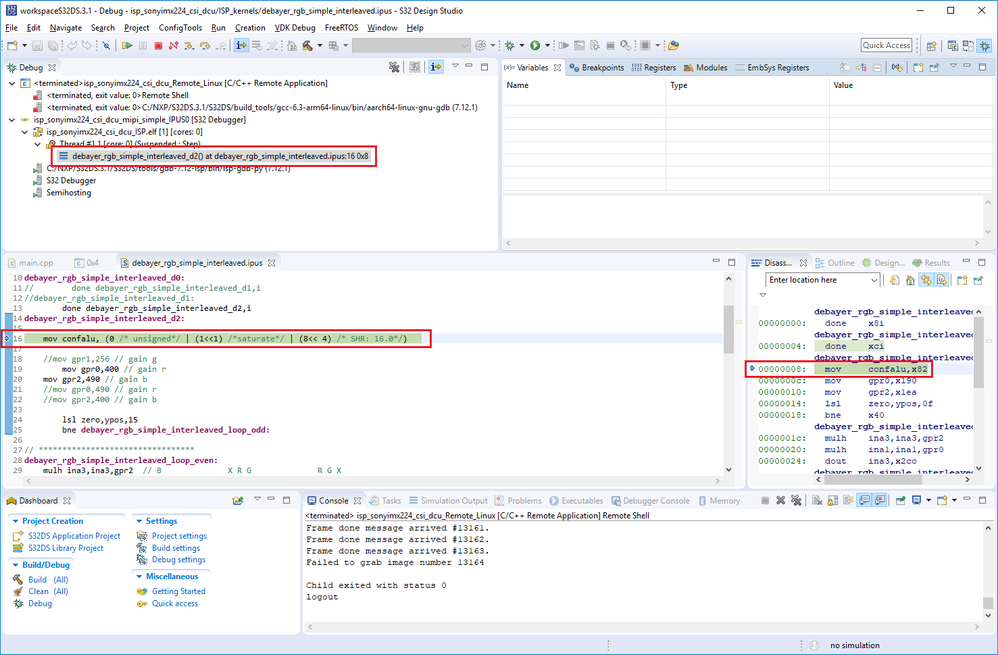Click the green Run launch icon

(x=535, y=46)
